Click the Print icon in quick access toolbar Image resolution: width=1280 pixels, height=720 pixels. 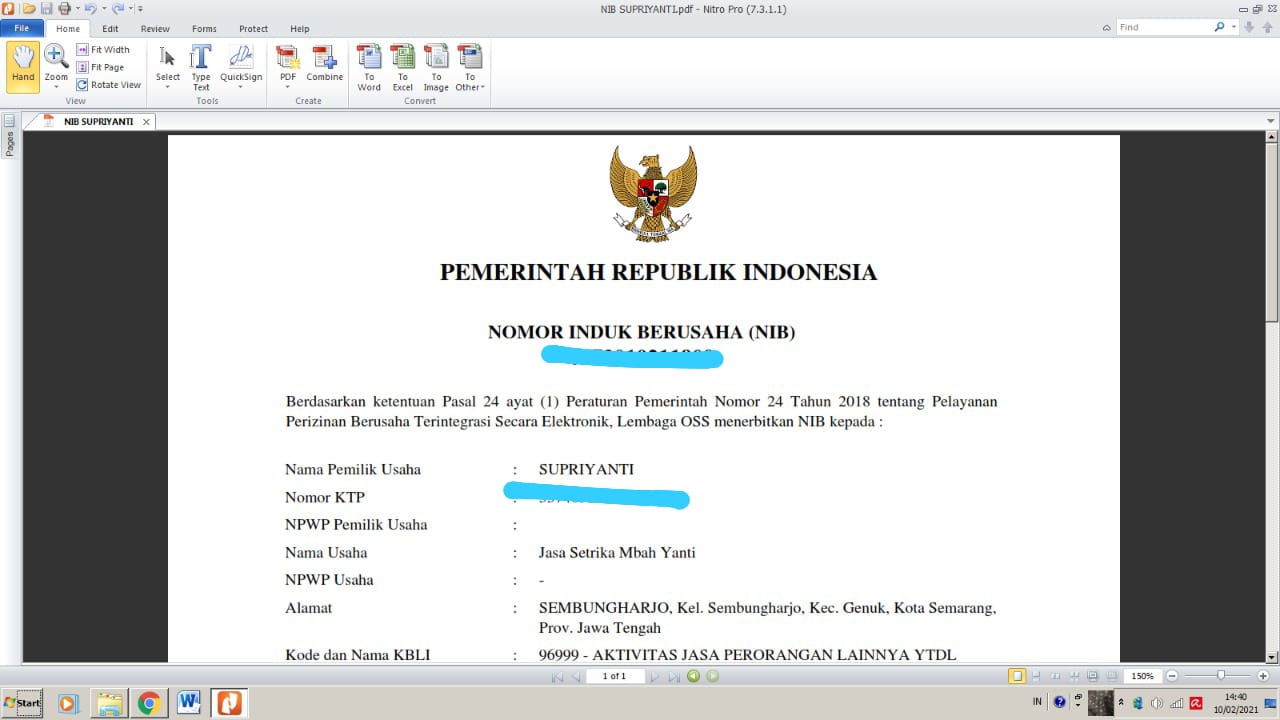[x=65, y=8]
